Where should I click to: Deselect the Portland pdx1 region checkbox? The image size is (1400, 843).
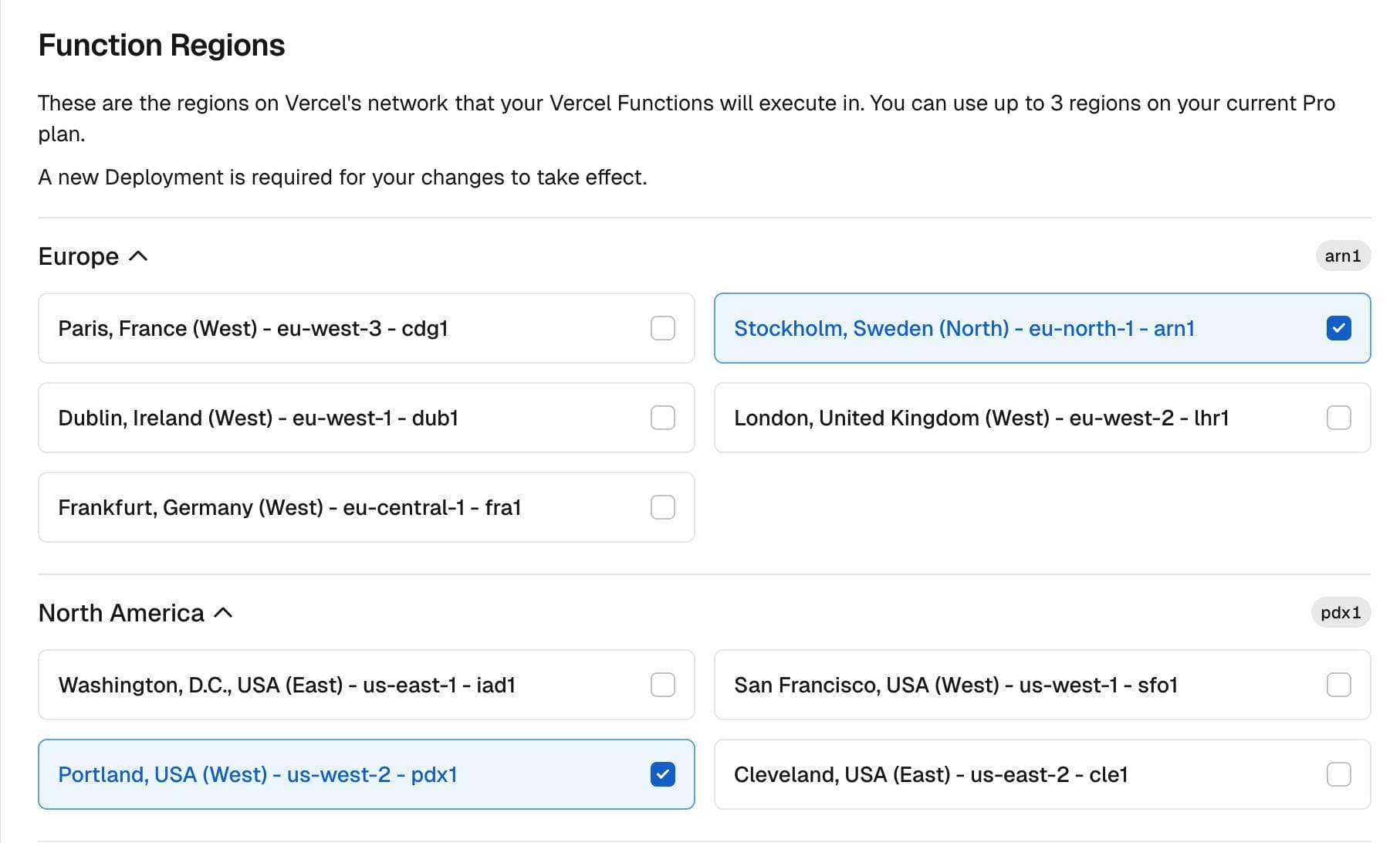(x=662, y=774)
